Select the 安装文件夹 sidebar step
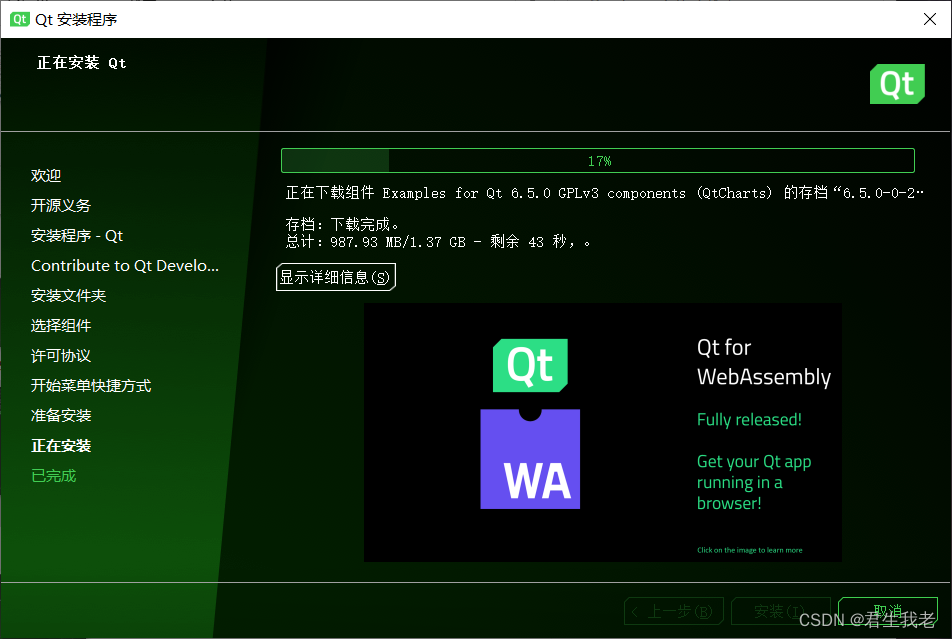The width and height of the screenshot is (952, 639). coord(69,296)
